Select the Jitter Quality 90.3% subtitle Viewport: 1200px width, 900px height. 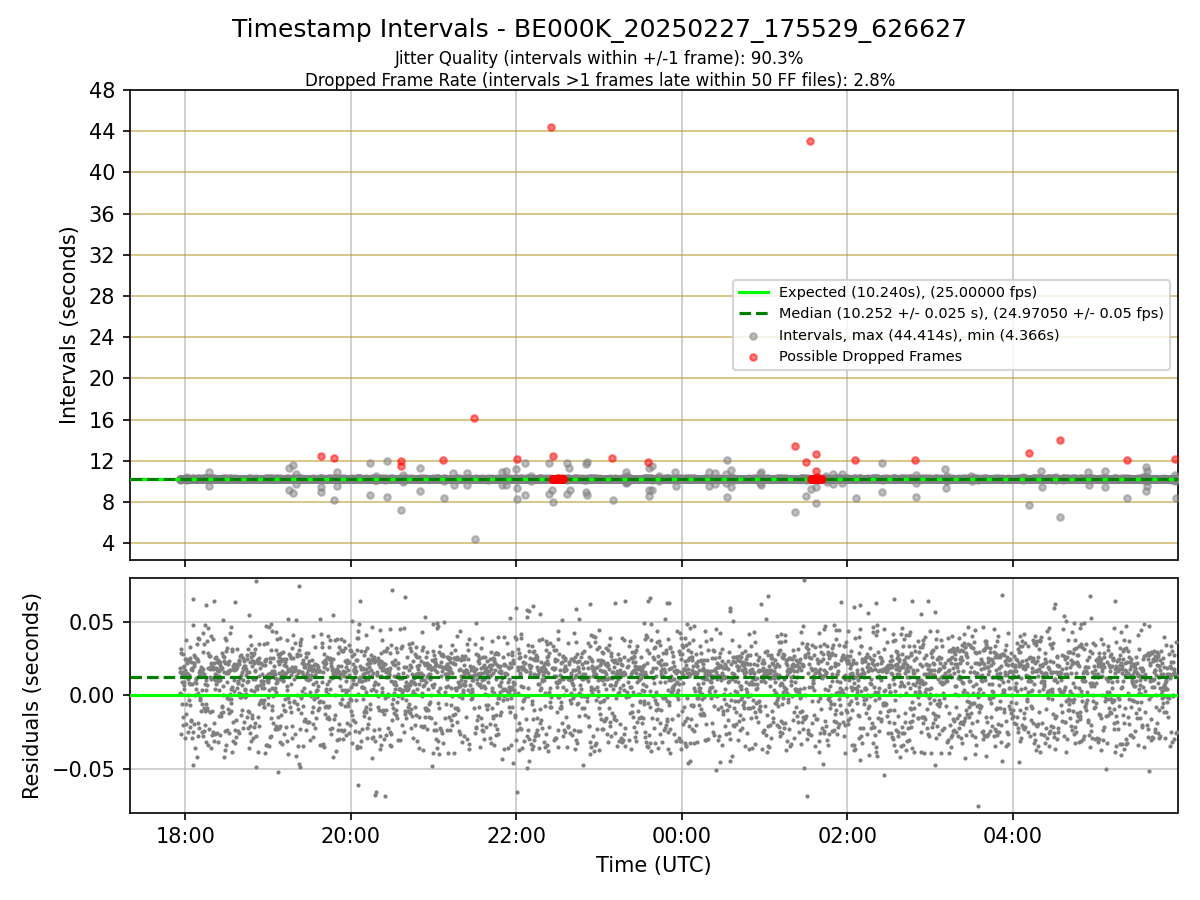pyautogui.click(x=599, y=58)
